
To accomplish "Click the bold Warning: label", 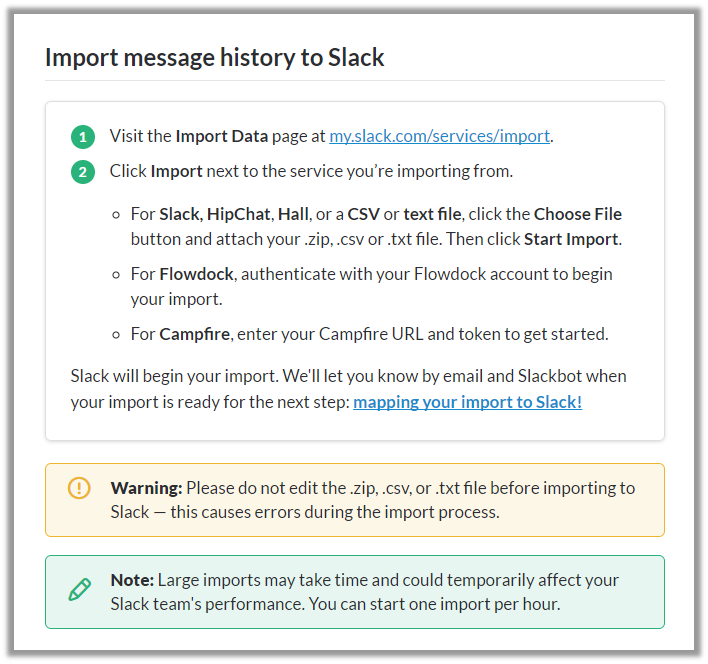I will [x=146, y=488].
